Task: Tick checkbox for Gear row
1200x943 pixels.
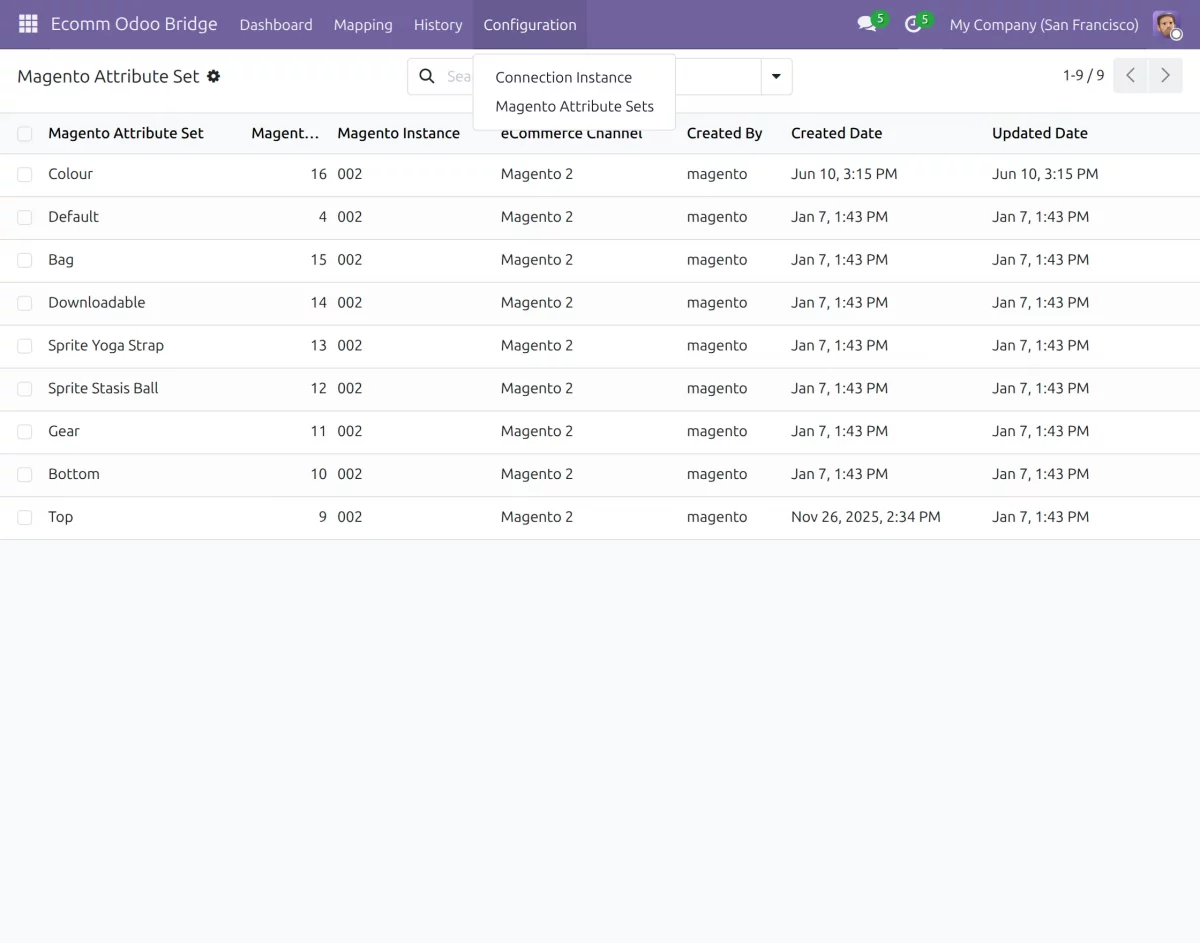Action: coord(25,433)
